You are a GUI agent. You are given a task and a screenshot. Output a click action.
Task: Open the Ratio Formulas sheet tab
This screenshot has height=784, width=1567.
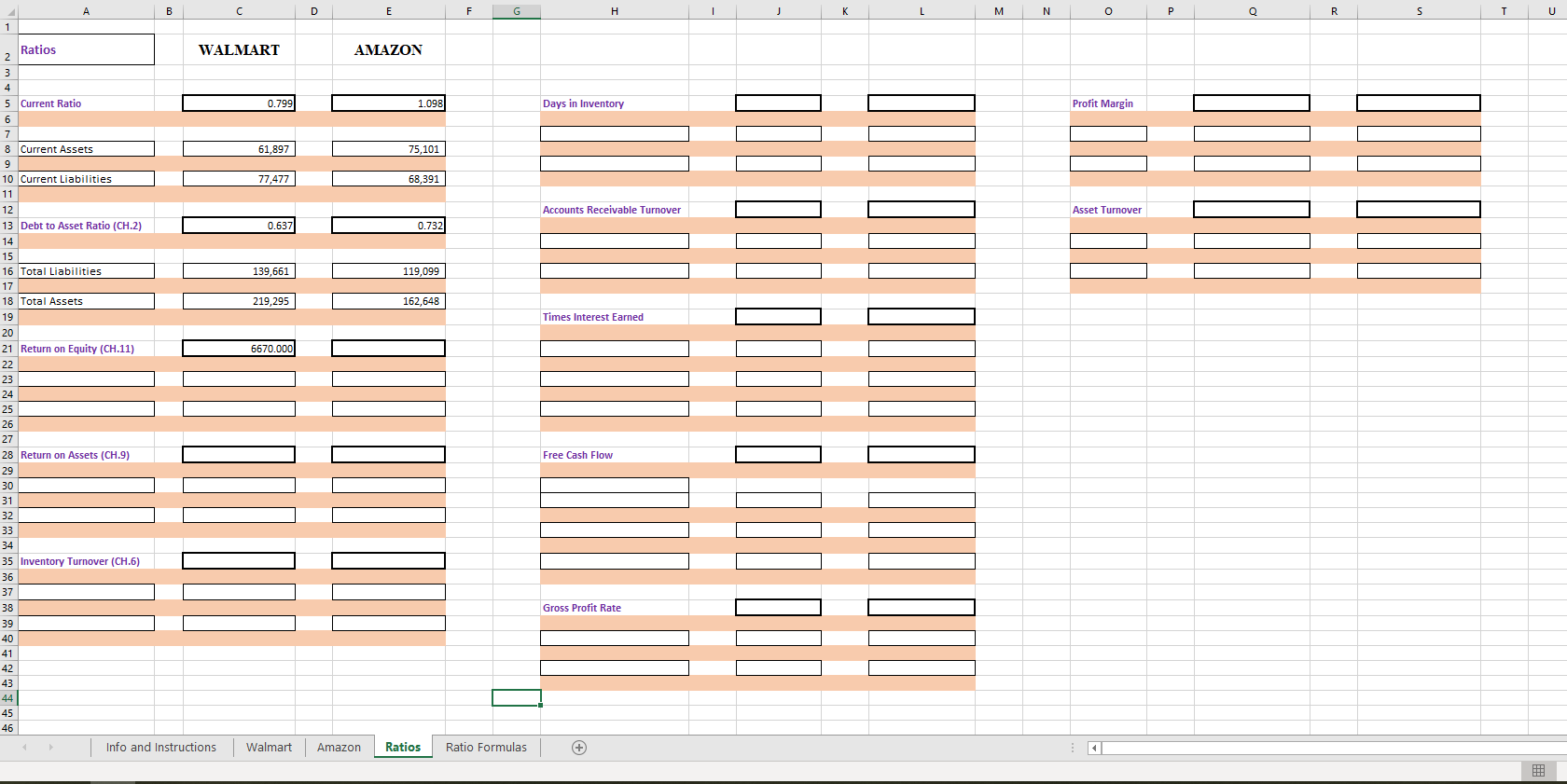pos(486,748)
